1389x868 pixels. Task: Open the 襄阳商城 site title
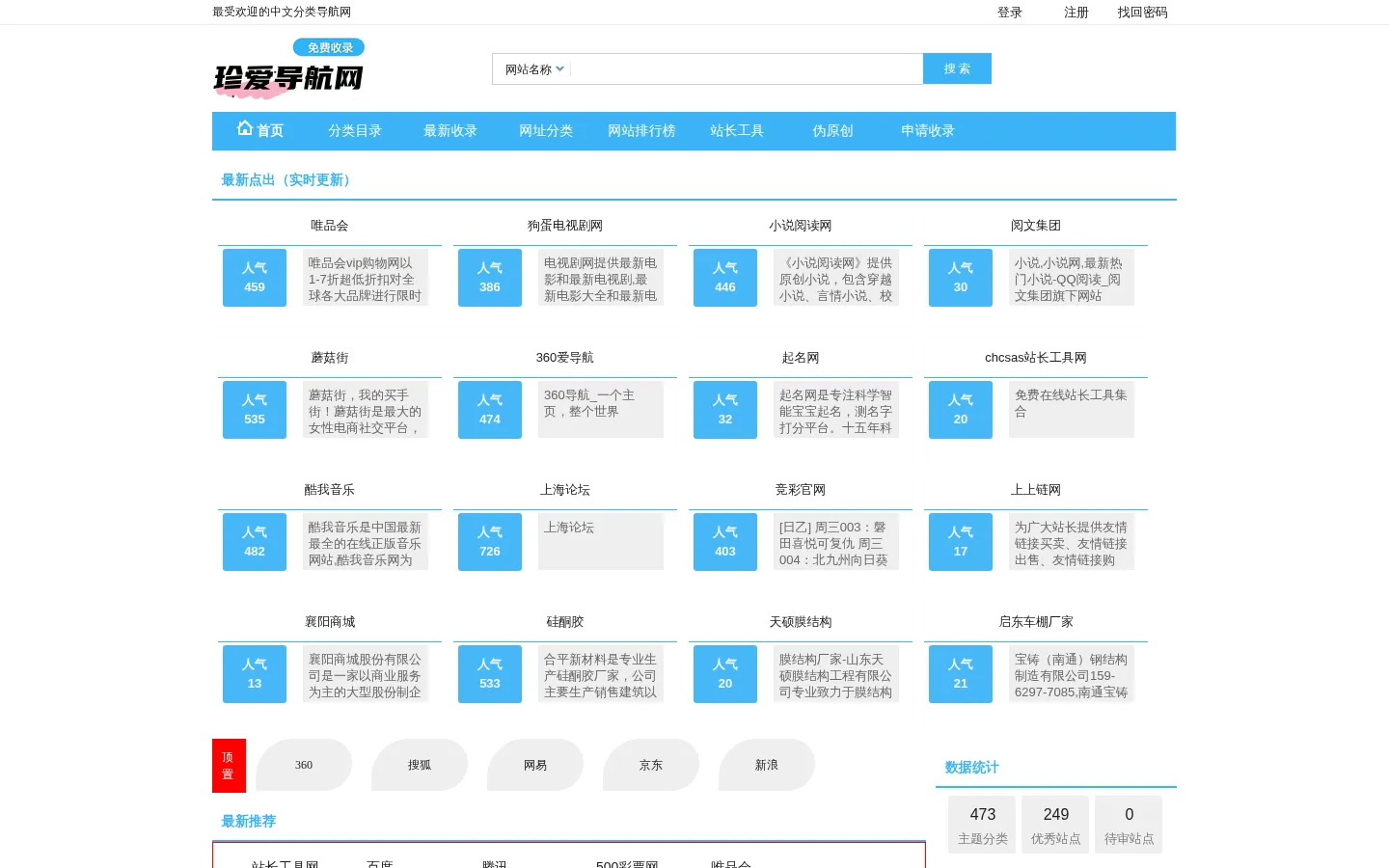pos(330,622)
